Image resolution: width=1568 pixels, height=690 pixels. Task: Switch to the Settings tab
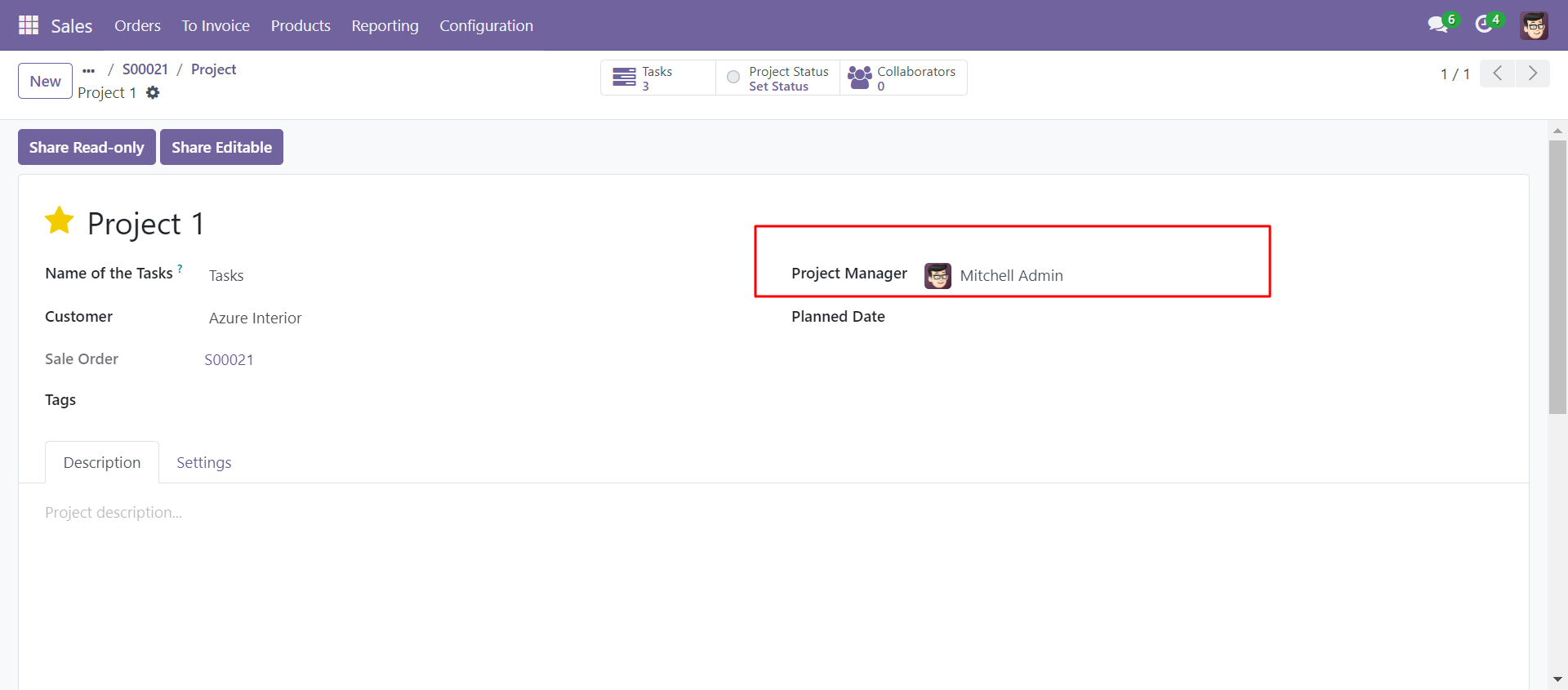pyautogui.click(x=204, y=462)
